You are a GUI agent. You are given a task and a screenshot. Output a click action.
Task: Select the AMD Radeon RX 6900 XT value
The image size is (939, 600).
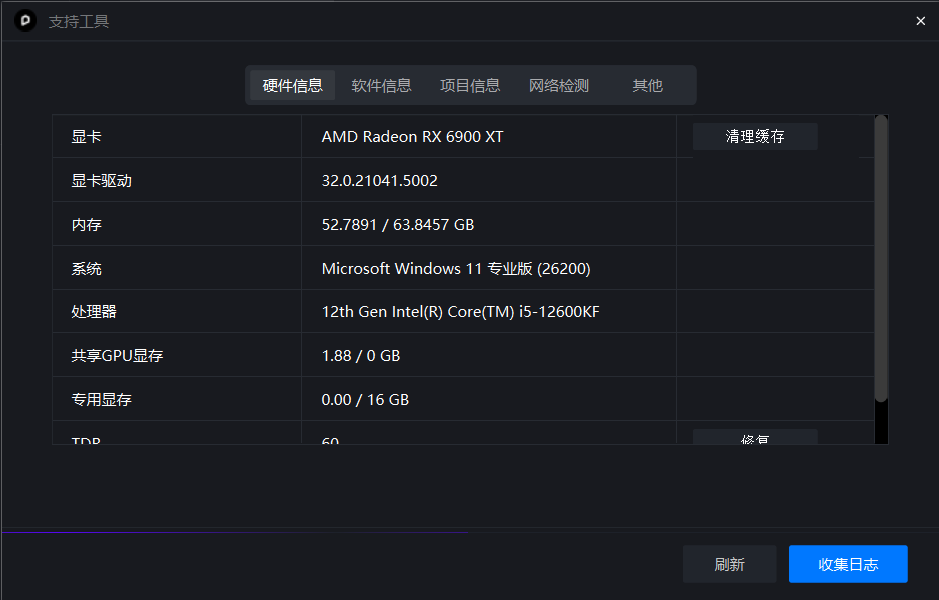[x=412, y=137]
